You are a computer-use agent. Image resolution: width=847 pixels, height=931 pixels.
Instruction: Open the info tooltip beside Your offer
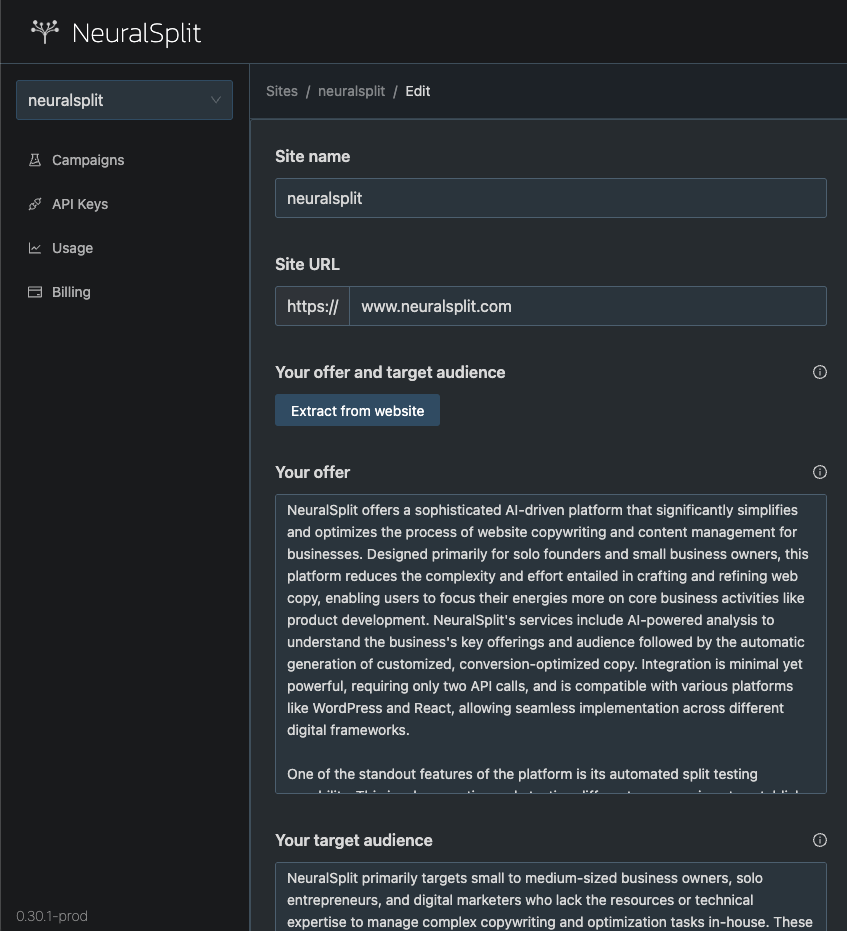point(819,472)
